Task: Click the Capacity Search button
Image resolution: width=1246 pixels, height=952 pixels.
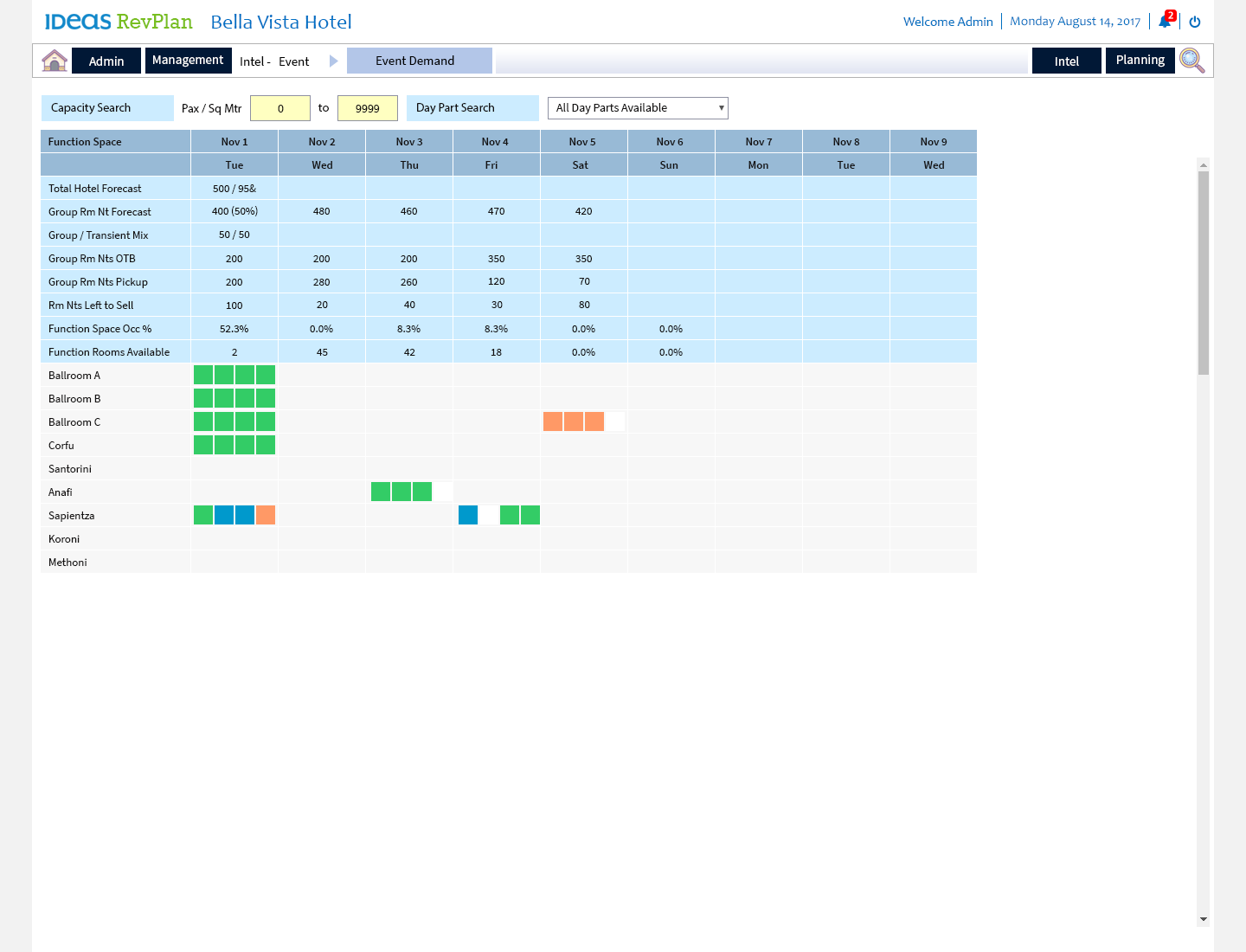Action: [107, 108]
